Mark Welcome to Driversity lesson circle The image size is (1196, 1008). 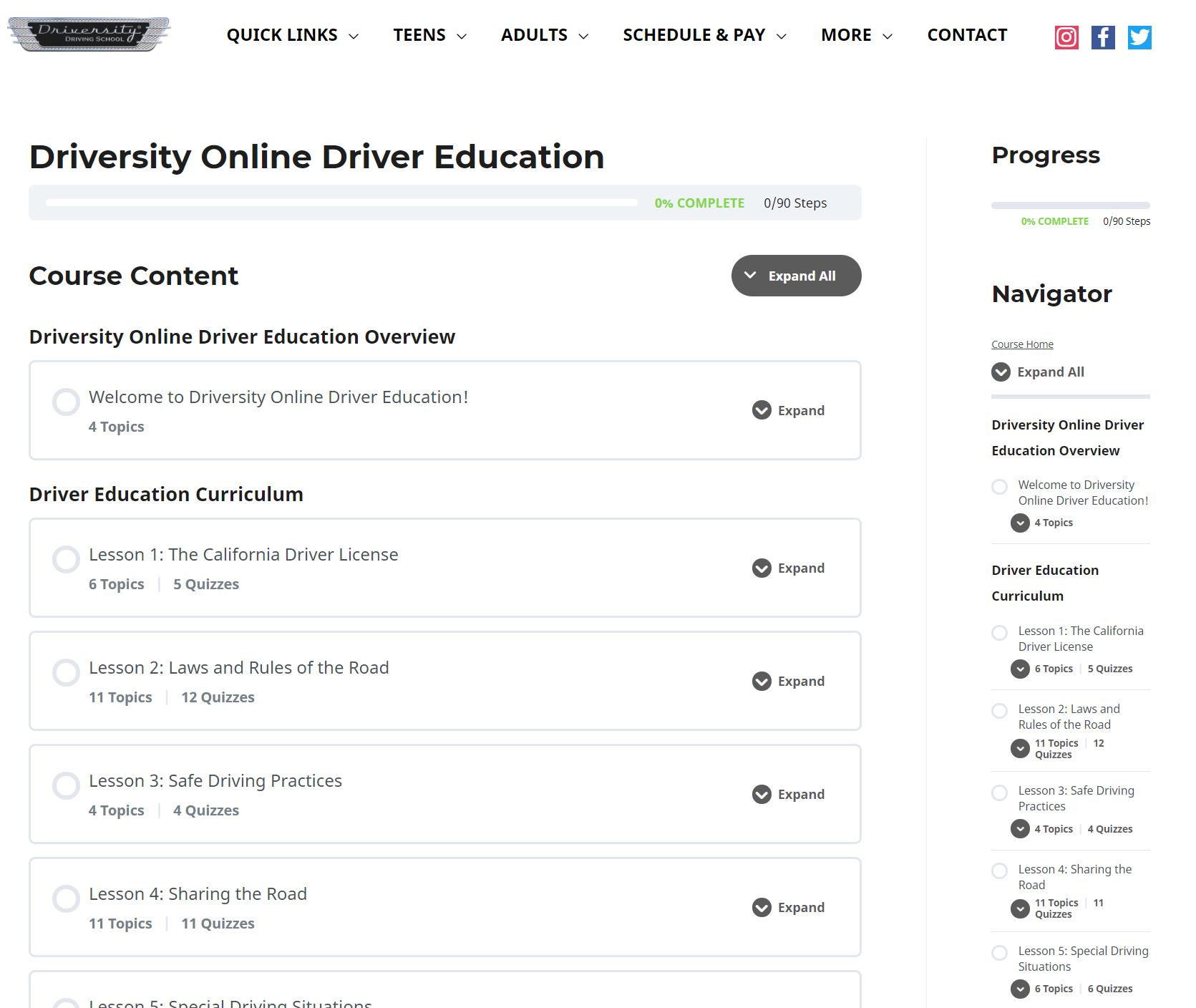(x=66, y=402)
